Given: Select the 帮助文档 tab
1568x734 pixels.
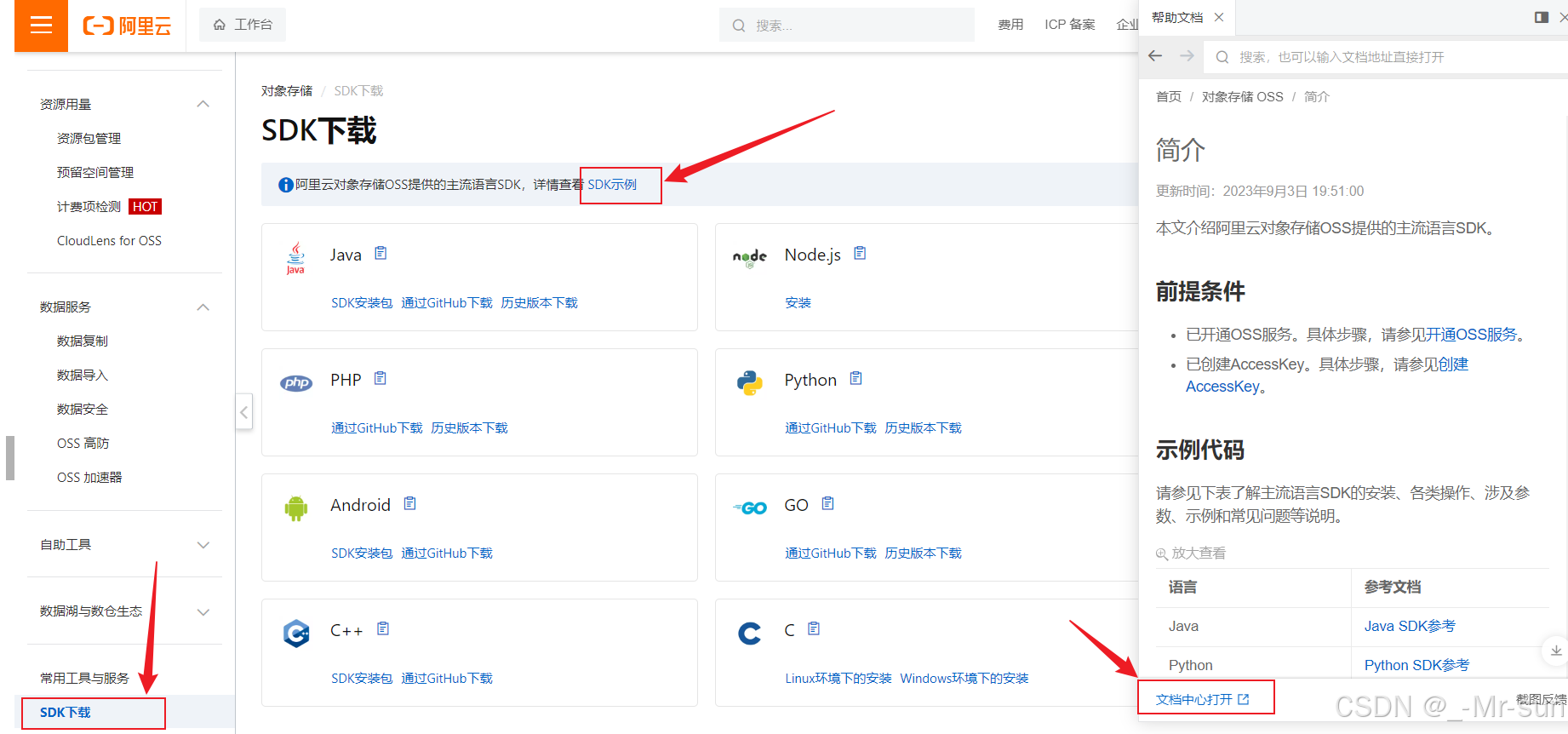Looking at the screenshot, I should point(1177,17).
